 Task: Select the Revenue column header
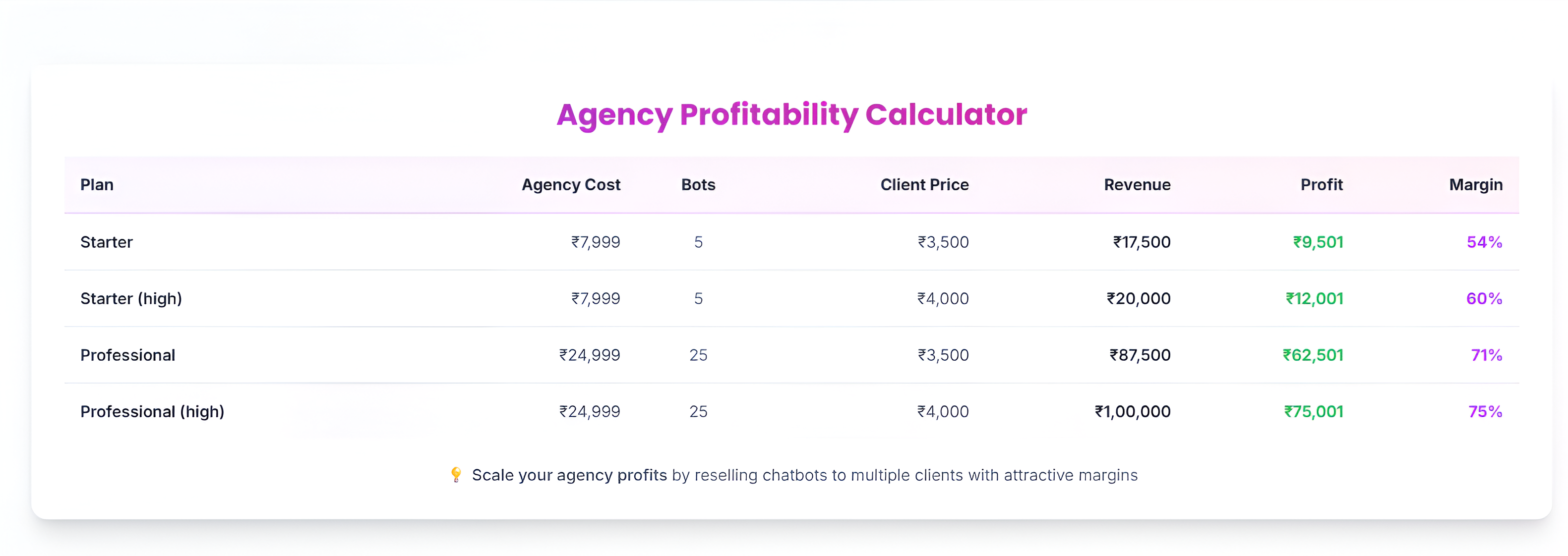point(1137,184)
